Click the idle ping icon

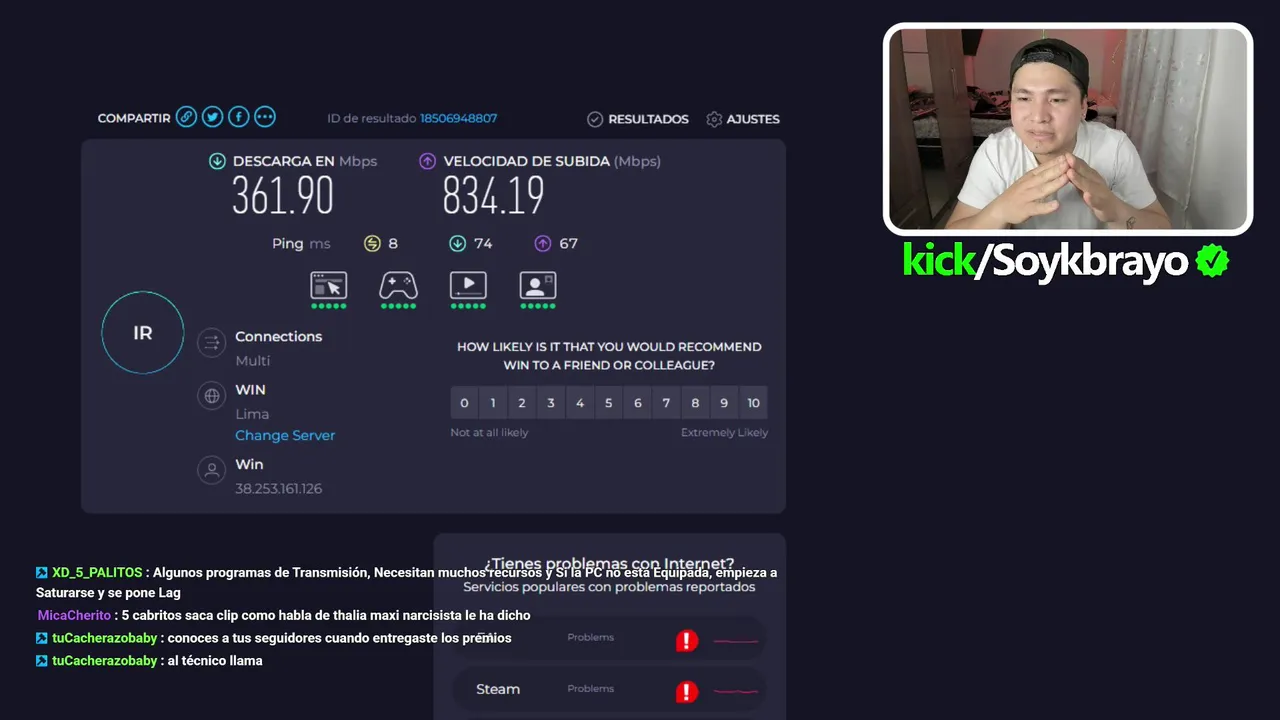(372, 243)
